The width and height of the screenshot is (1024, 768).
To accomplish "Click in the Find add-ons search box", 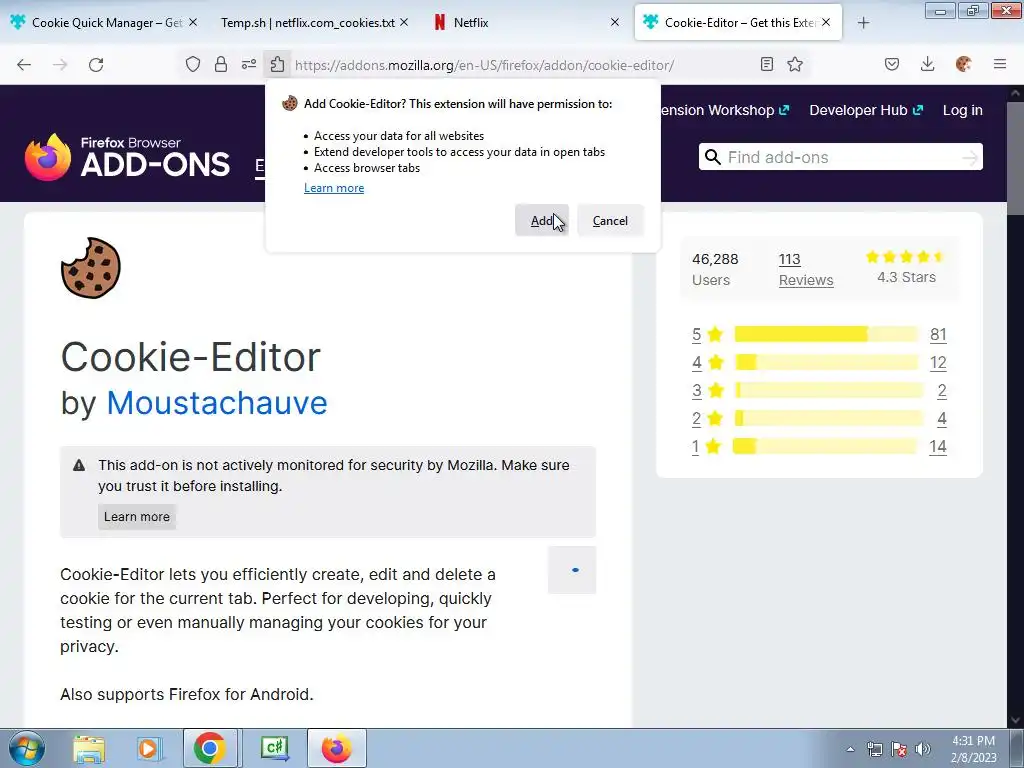I will (840, 157).
